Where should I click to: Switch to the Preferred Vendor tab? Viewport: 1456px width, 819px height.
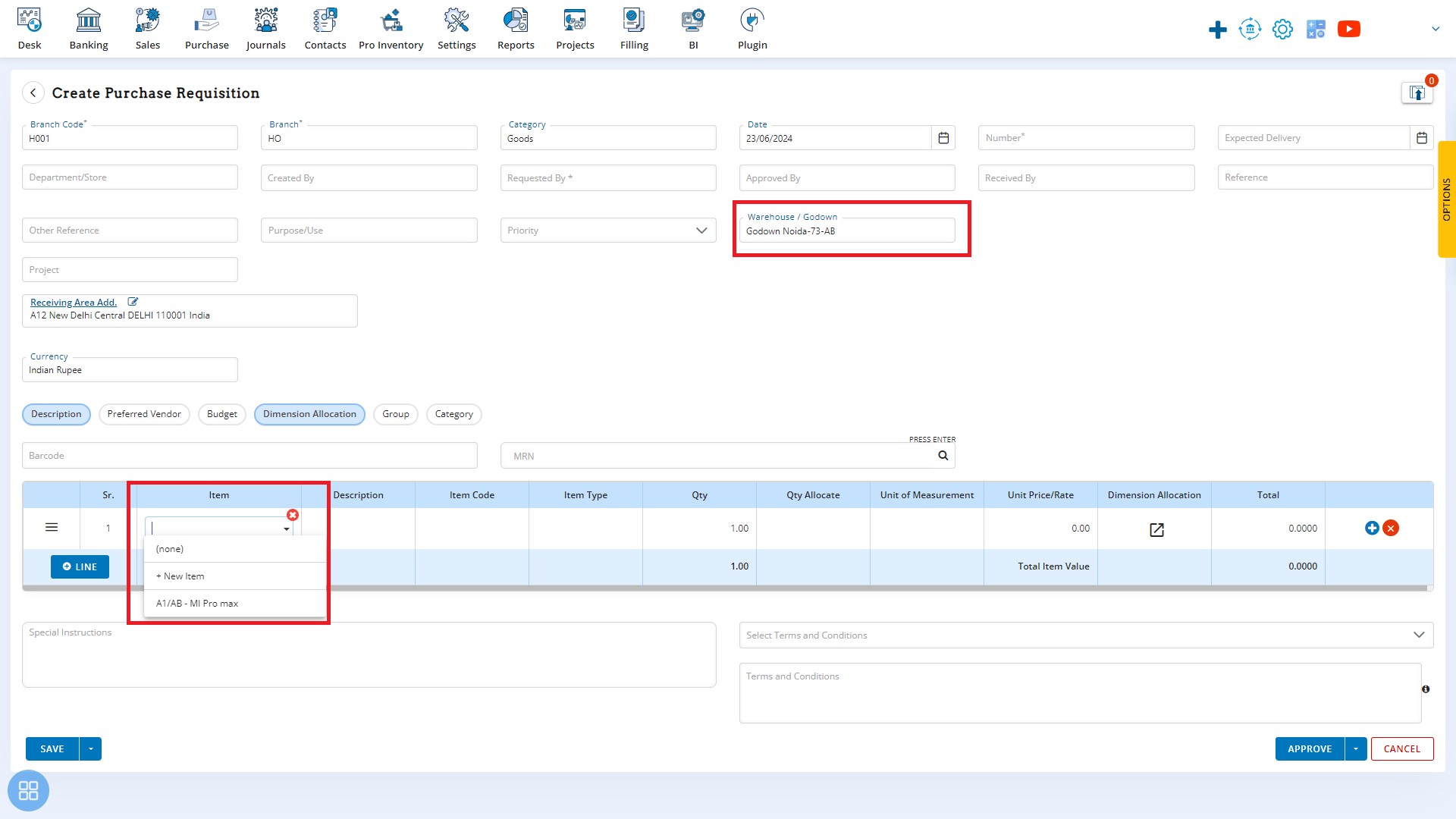point(144,414)
